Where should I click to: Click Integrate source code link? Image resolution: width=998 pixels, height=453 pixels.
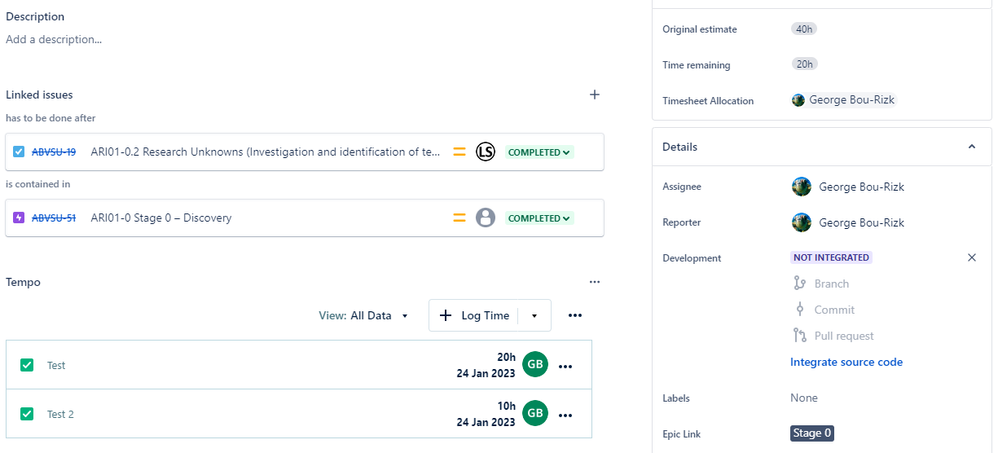[x=846, y=362]
